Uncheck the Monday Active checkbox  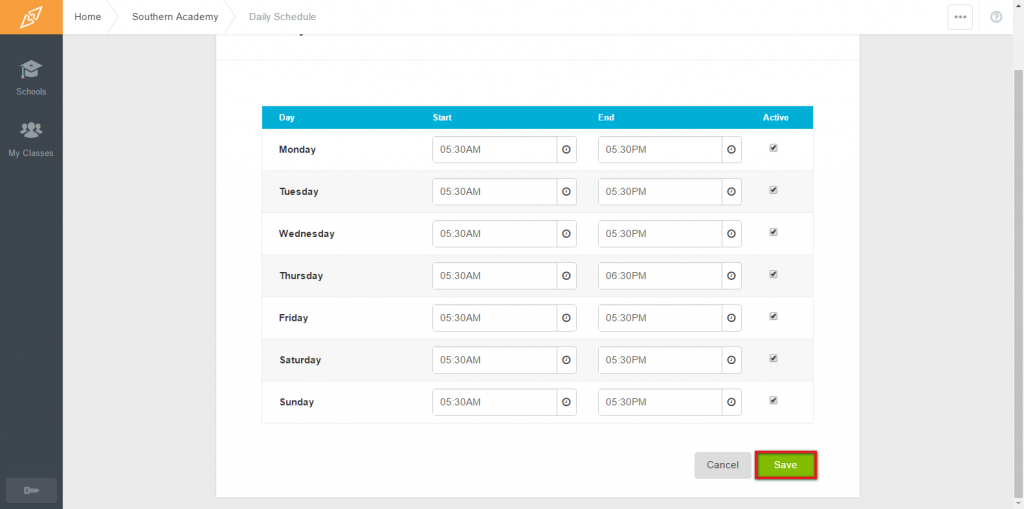773,148
